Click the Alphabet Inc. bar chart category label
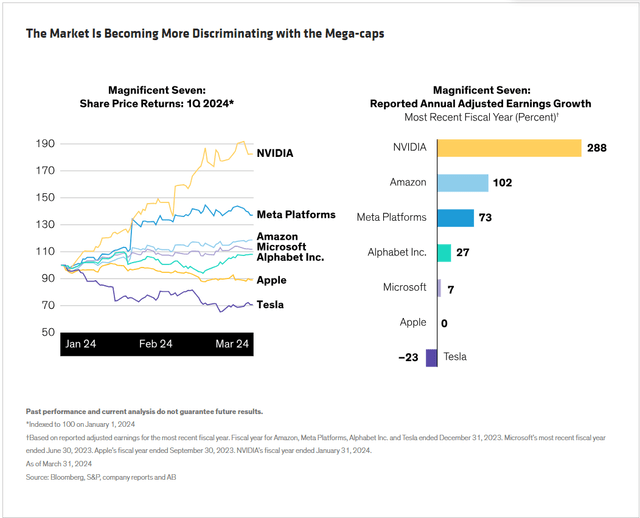This screenshot has height=518, width=640. click(x=397, y=252)
